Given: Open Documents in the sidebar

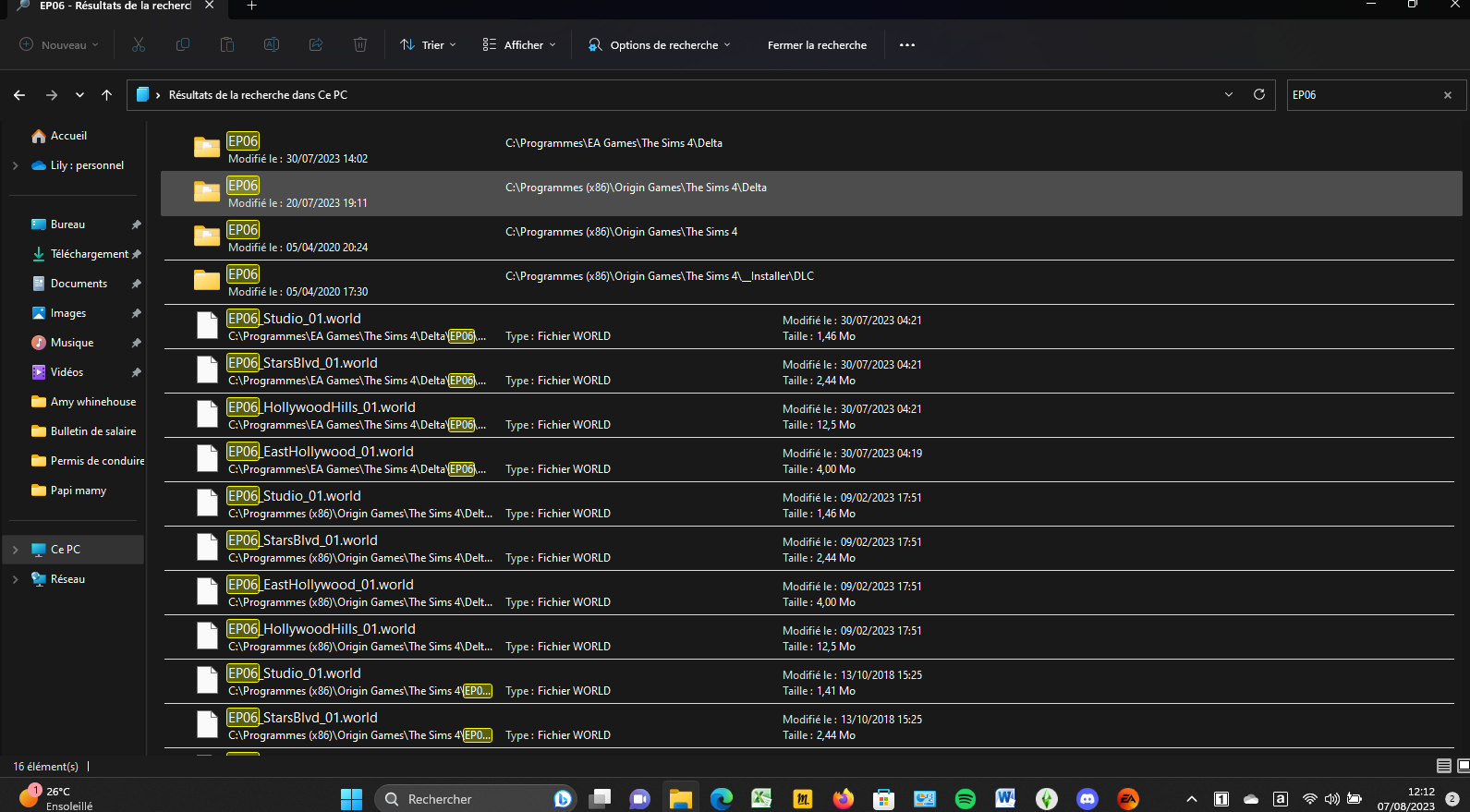Looking at the screenshot, I should point(79,284).
